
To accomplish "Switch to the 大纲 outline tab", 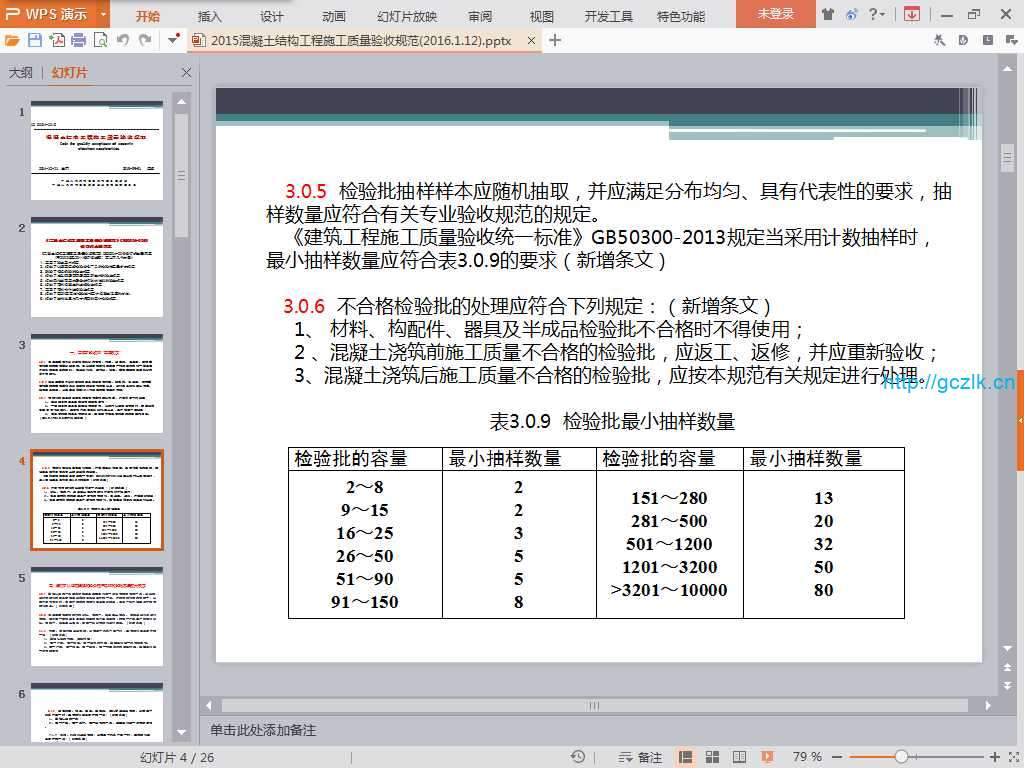I will 21,73.
